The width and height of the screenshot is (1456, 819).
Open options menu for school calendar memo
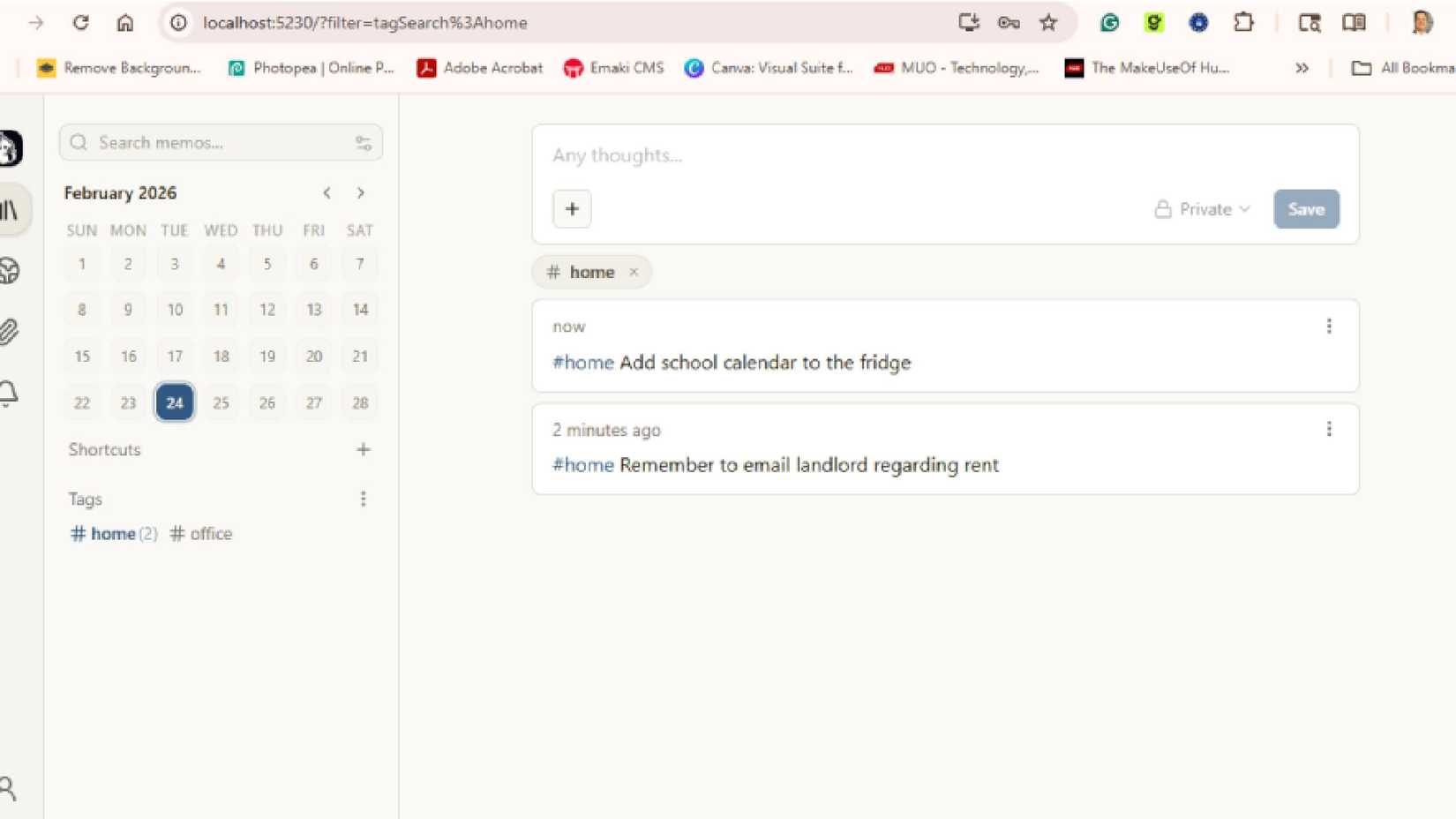point(1328,327)
